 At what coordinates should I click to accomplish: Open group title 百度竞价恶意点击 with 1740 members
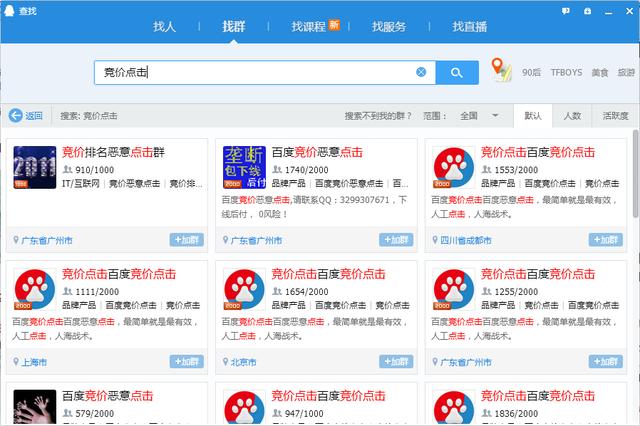click(317, 152)
